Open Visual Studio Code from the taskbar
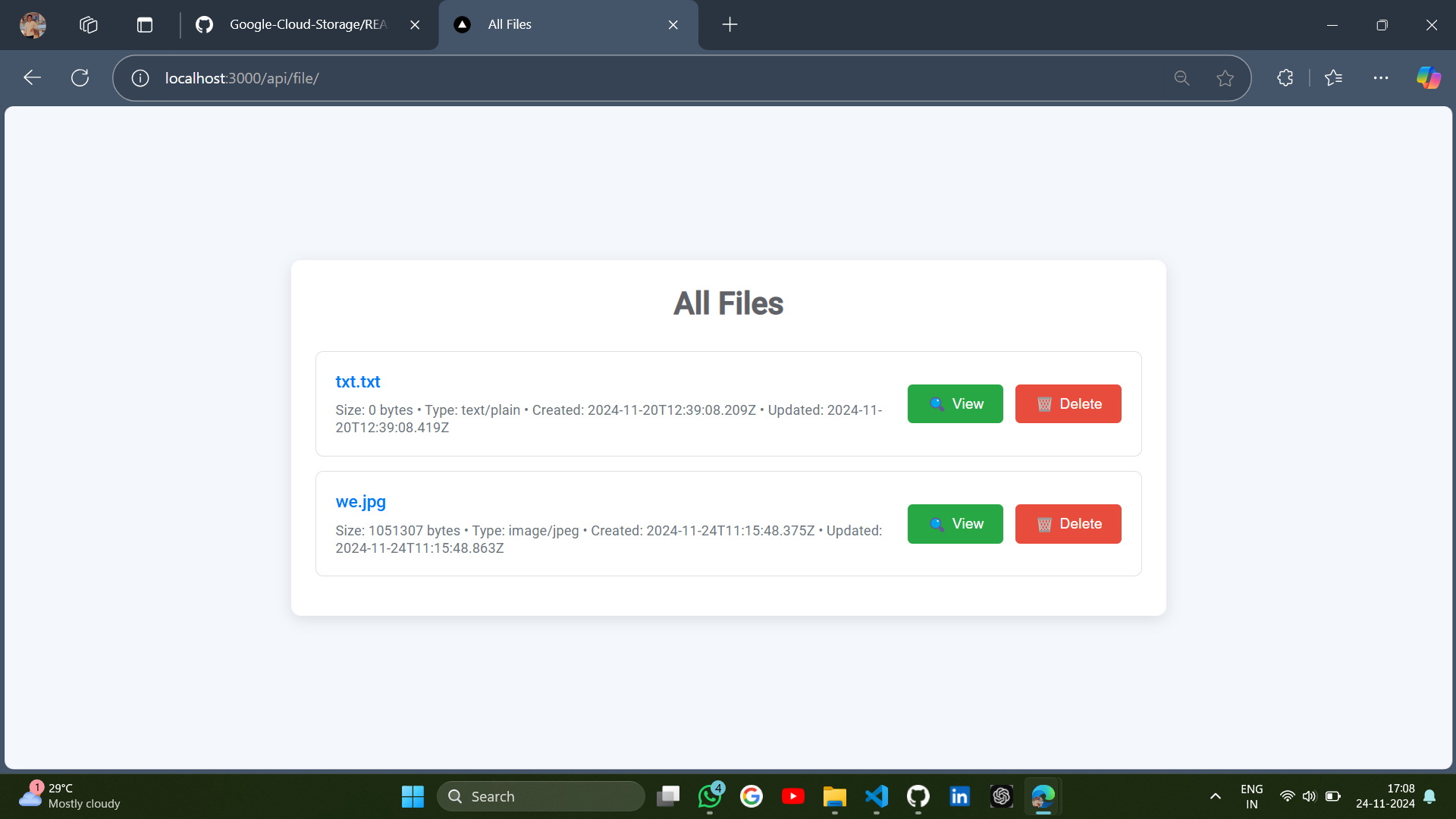This screenshot has height=819, width=1456. pos(877,796)
